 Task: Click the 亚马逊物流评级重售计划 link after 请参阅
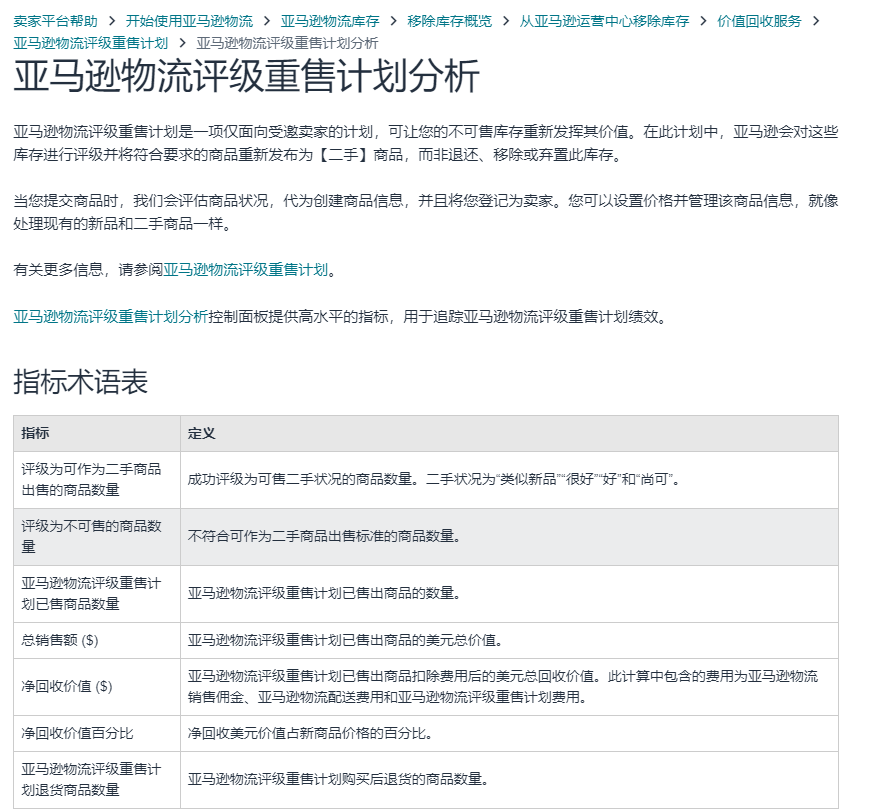246,270
